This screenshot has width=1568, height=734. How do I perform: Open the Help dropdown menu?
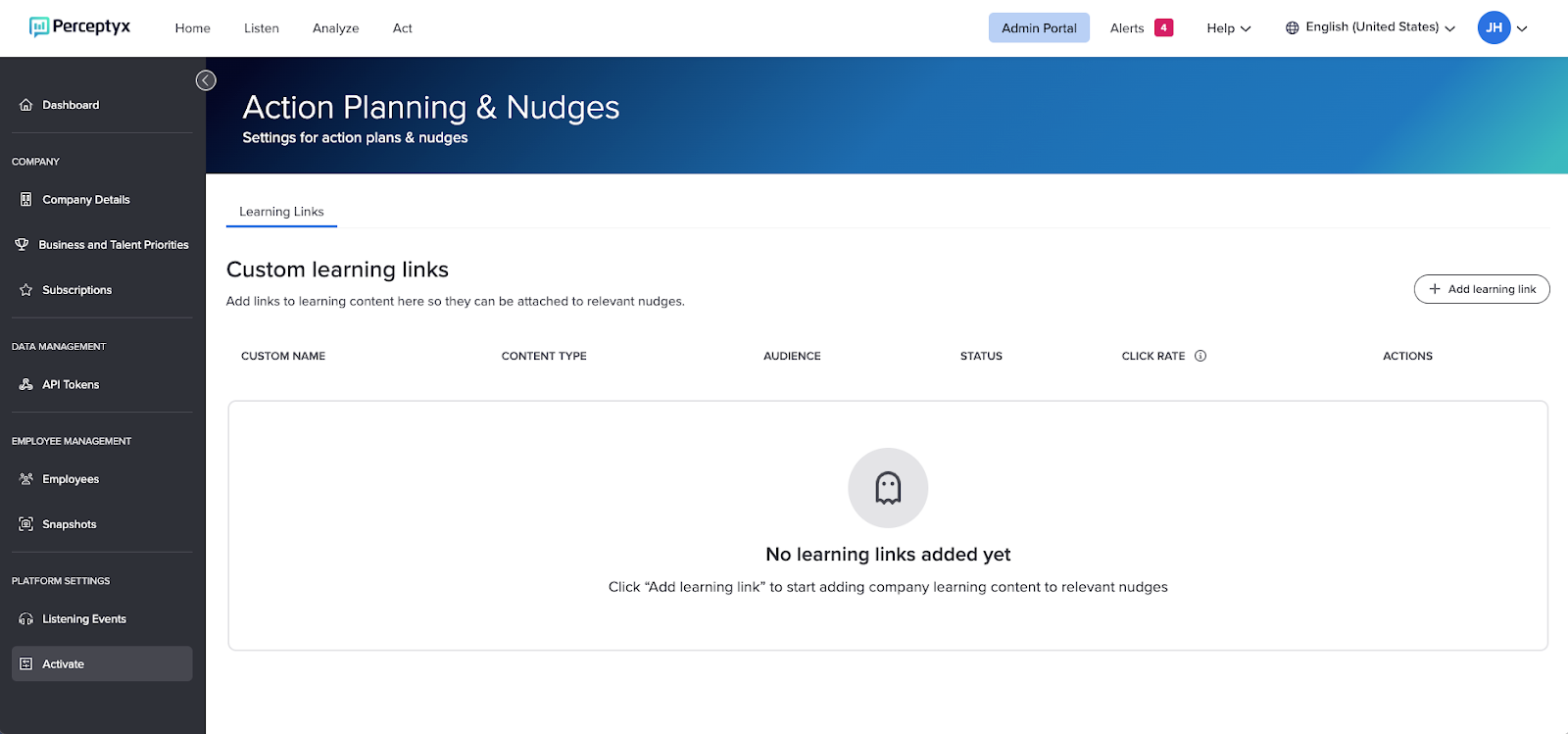point(1229,28)
